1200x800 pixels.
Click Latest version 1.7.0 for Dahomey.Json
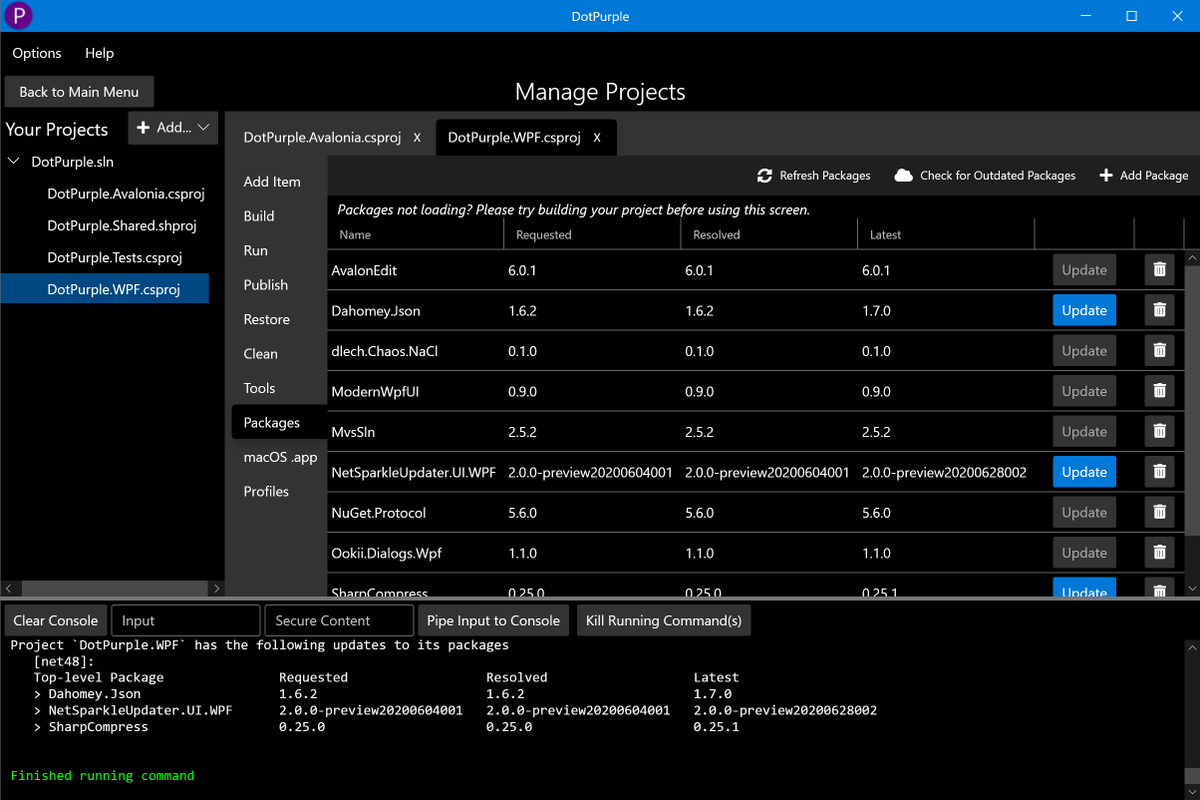[876, 311]
